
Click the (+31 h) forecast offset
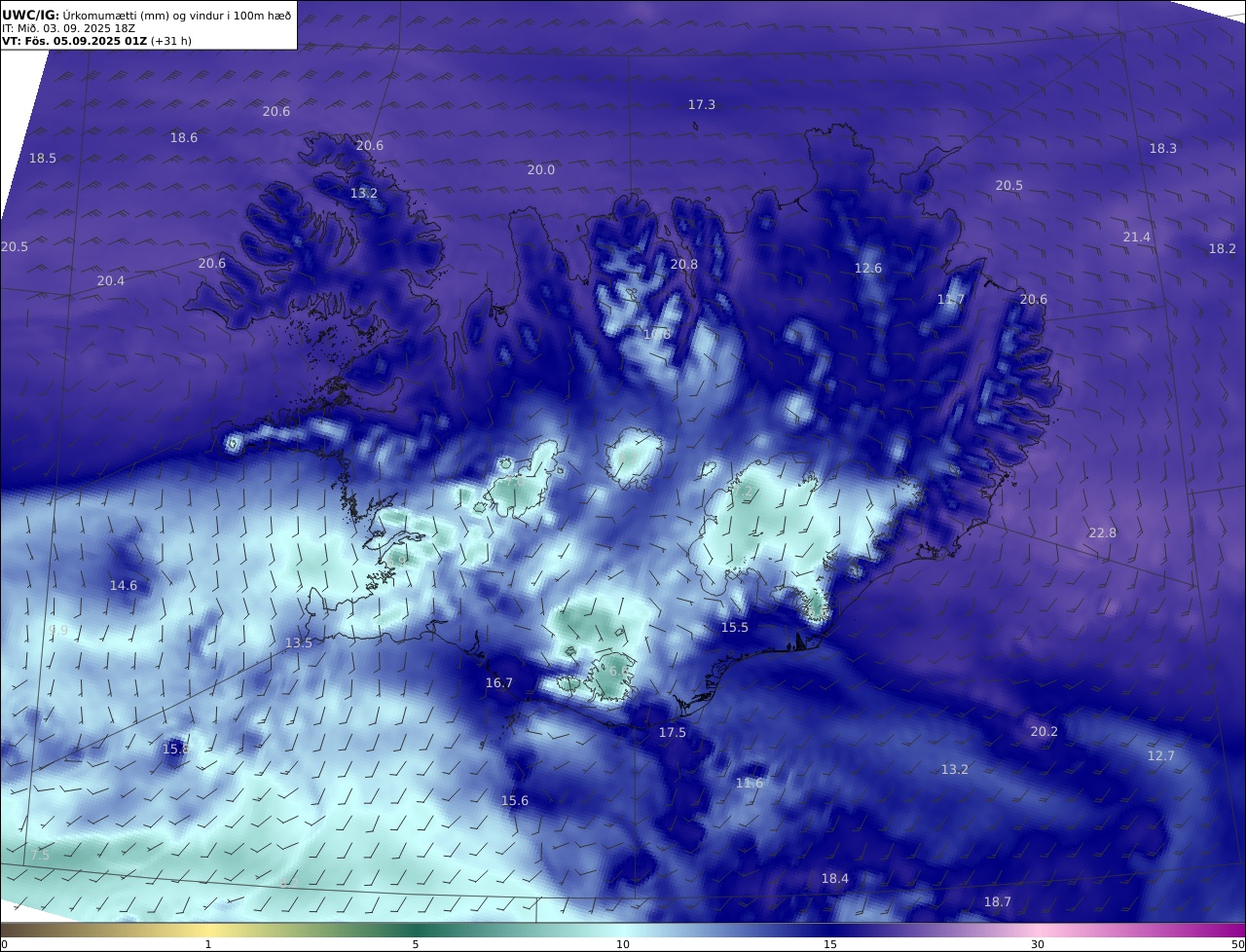click(x=171, y=41)
